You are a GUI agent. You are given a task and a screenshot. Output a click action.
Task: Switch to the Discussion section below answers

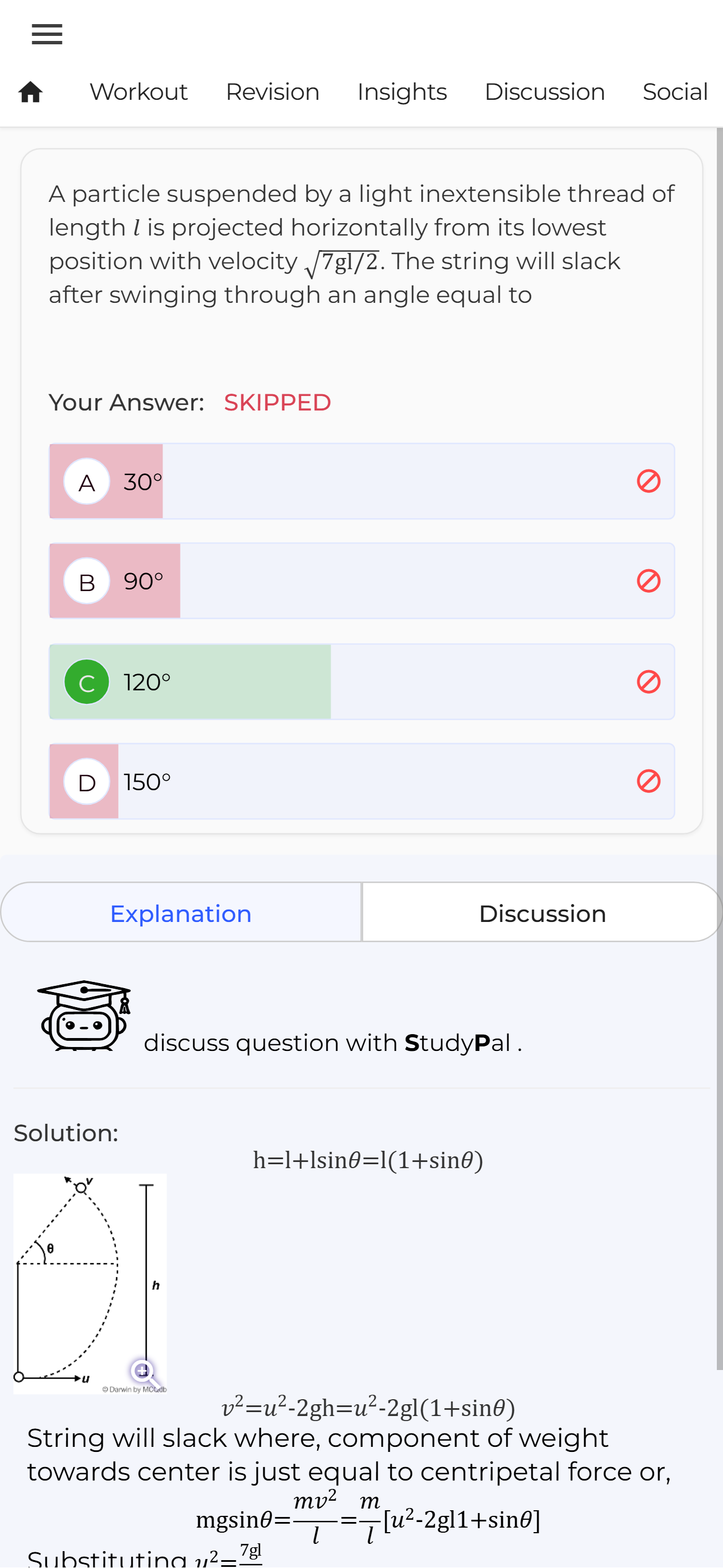(543, 913)
